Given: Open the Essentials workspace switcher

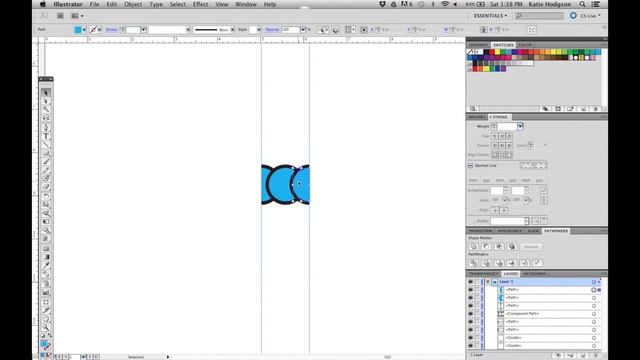Looking at the screenshot, I should [x=490, y=16].
